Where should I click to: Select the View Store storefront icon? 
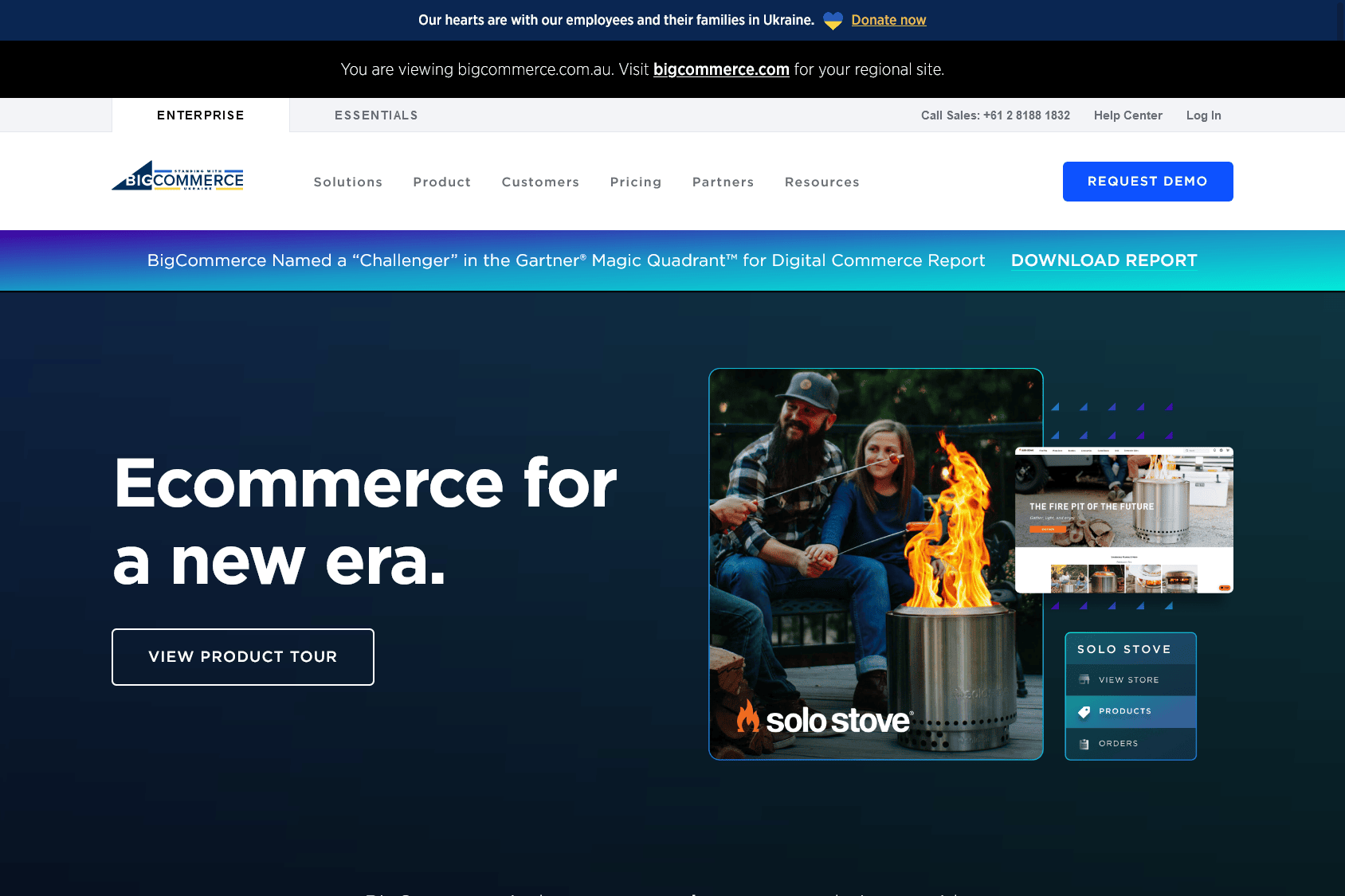[1084, 679]
